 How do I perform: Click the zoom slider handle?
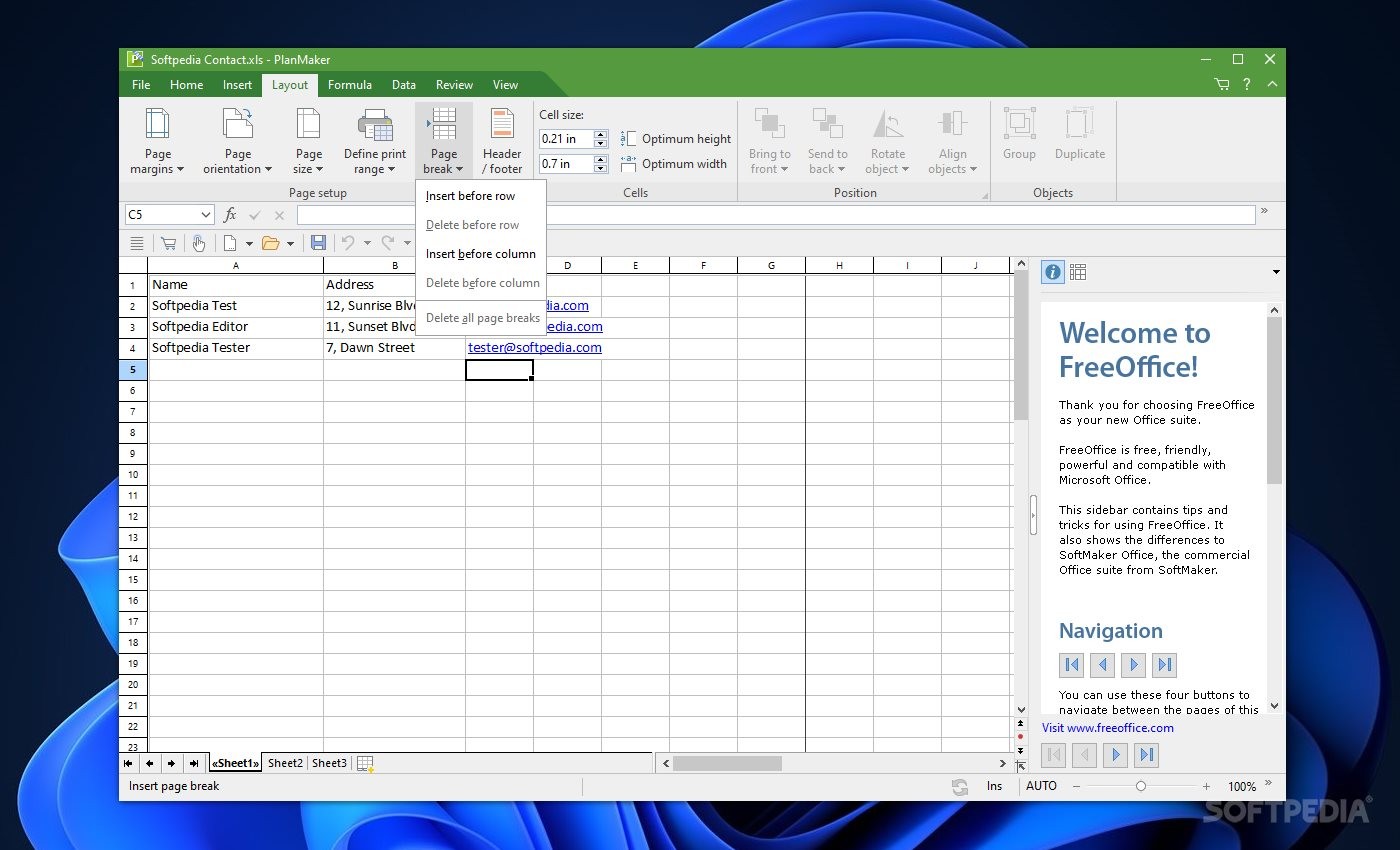1141,786
